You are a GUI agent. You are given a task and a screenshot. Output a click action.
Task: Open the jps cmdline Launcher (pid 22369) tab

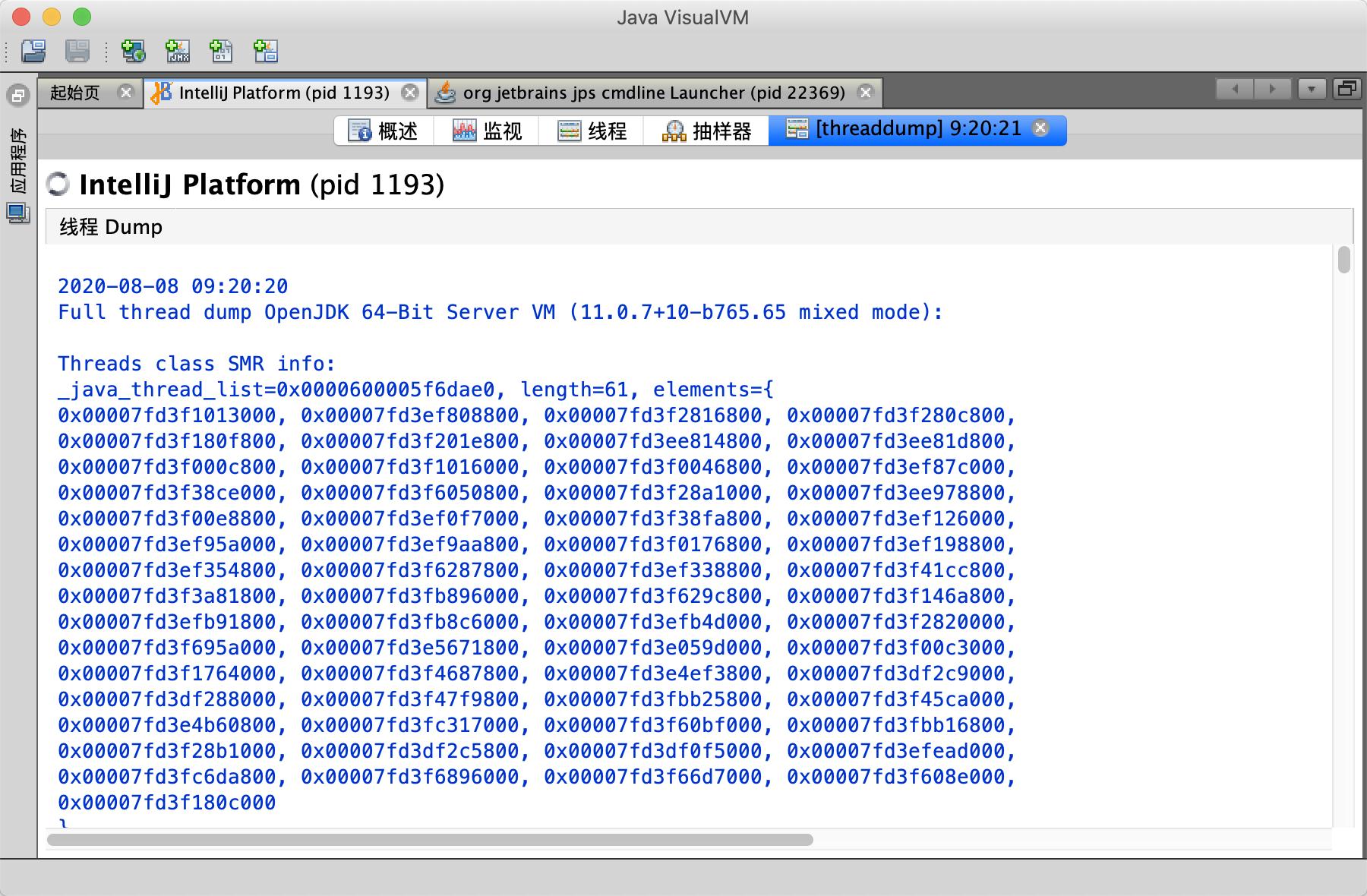coord(654,93)
